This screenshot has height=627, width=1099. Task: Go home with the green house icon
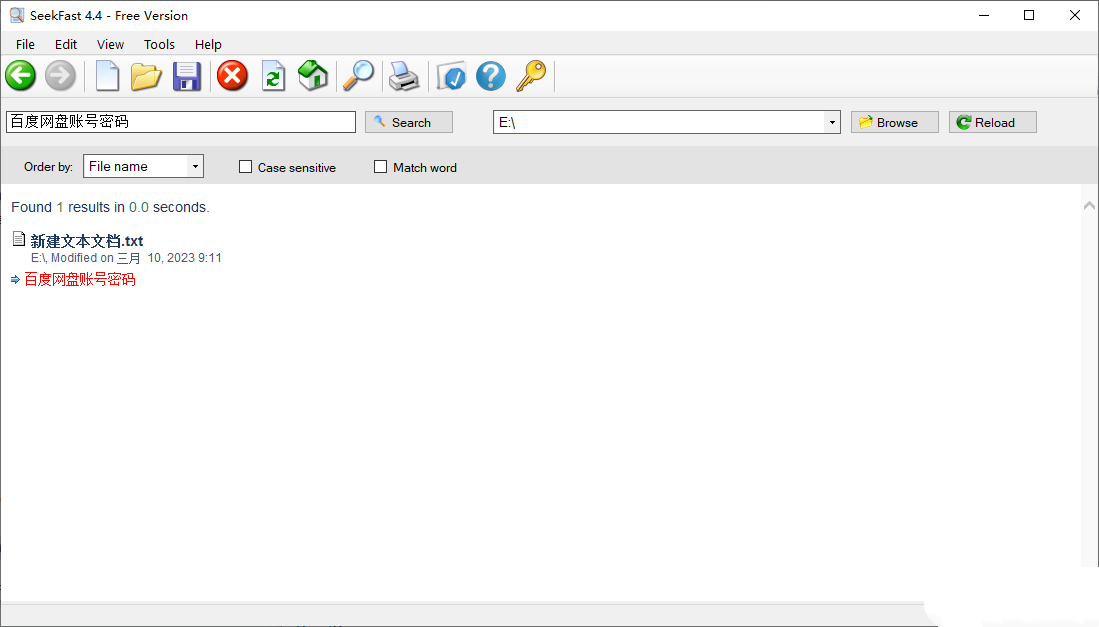[313, 76]
